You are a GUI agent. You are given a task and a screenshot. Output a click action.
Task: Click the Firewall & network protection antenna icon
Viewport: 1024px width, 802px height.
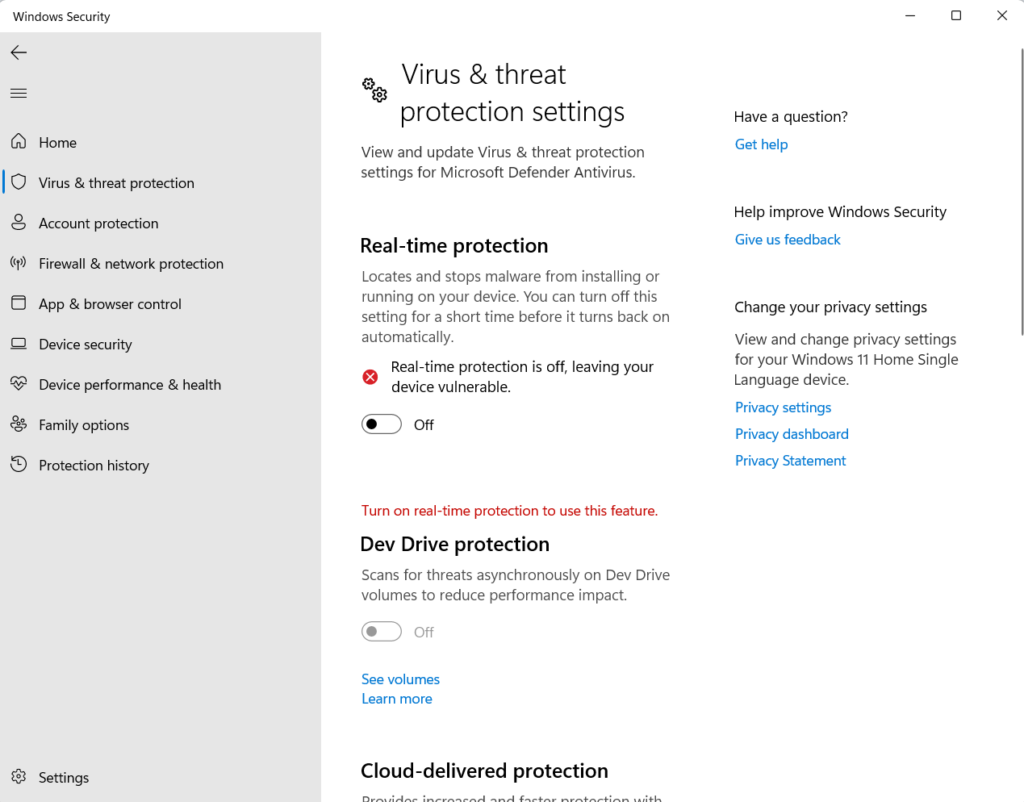pos(18,263)
